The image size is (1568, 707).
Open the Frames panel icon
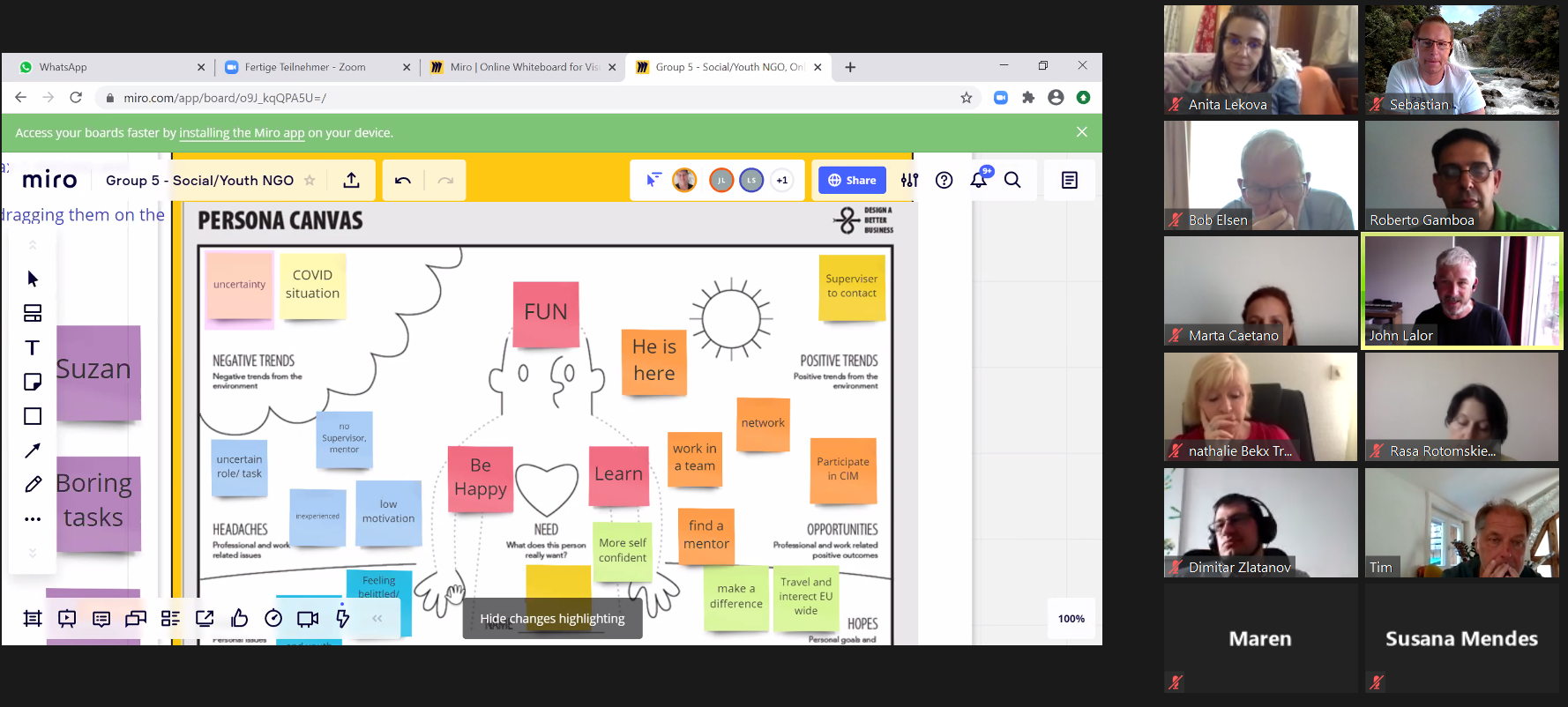(33, 619)
